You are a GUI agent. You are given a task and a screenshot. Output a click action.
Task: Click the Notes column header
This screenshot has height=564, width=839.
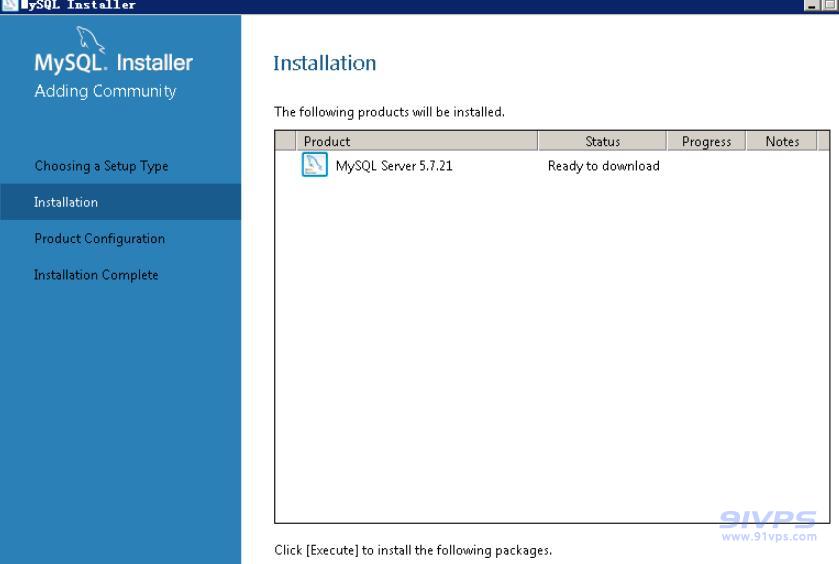pyautogui.click(x=782, y=141)
